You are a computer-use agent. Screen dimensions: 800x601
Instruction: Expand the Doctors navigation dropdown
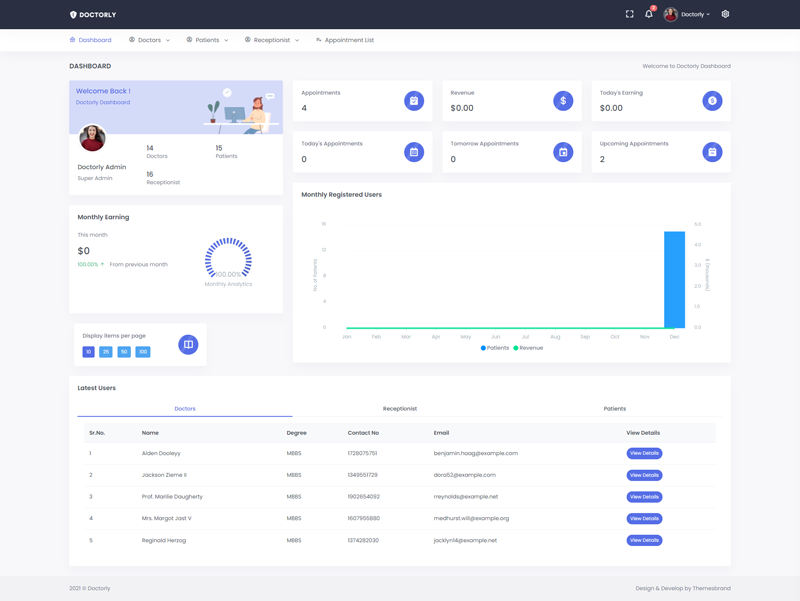[x=150, y=40]
